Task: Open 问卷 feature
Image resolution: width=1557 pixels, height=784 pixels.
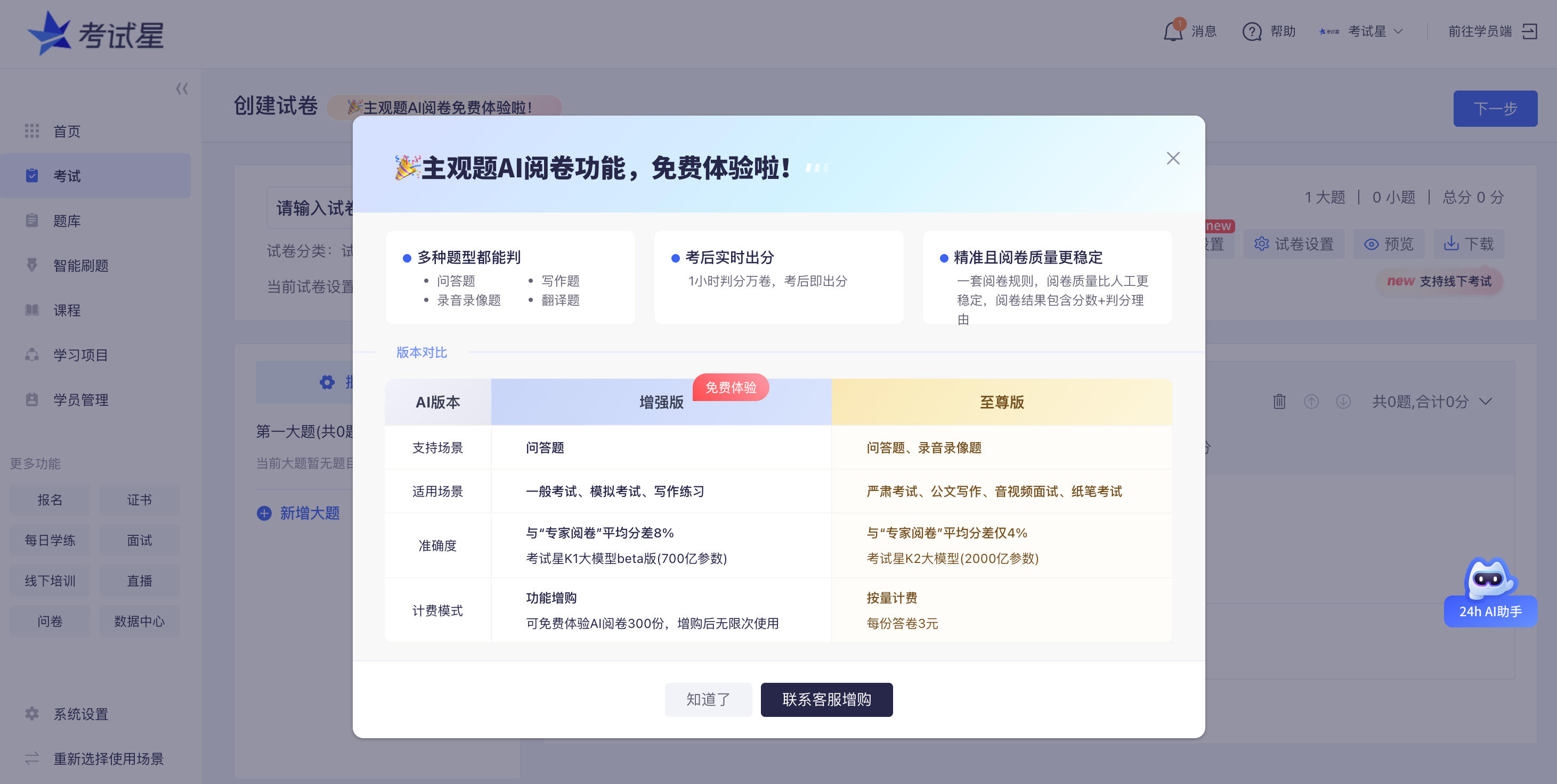Action: tap(50, 621)
